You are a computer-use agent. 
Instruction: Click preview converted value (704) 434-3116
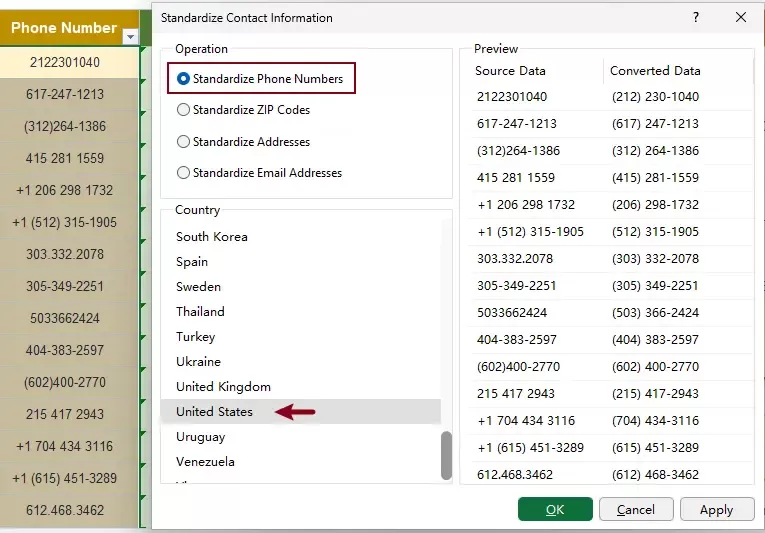(x=655, y=421)
